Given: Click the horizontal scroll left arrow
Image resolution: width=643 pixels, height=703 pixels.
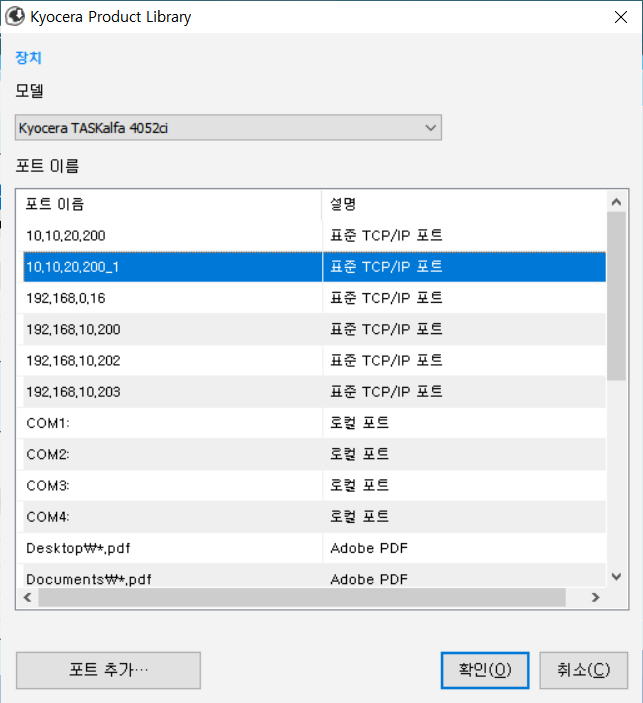Looking at the screenshot, I should (x=27, y=597).
